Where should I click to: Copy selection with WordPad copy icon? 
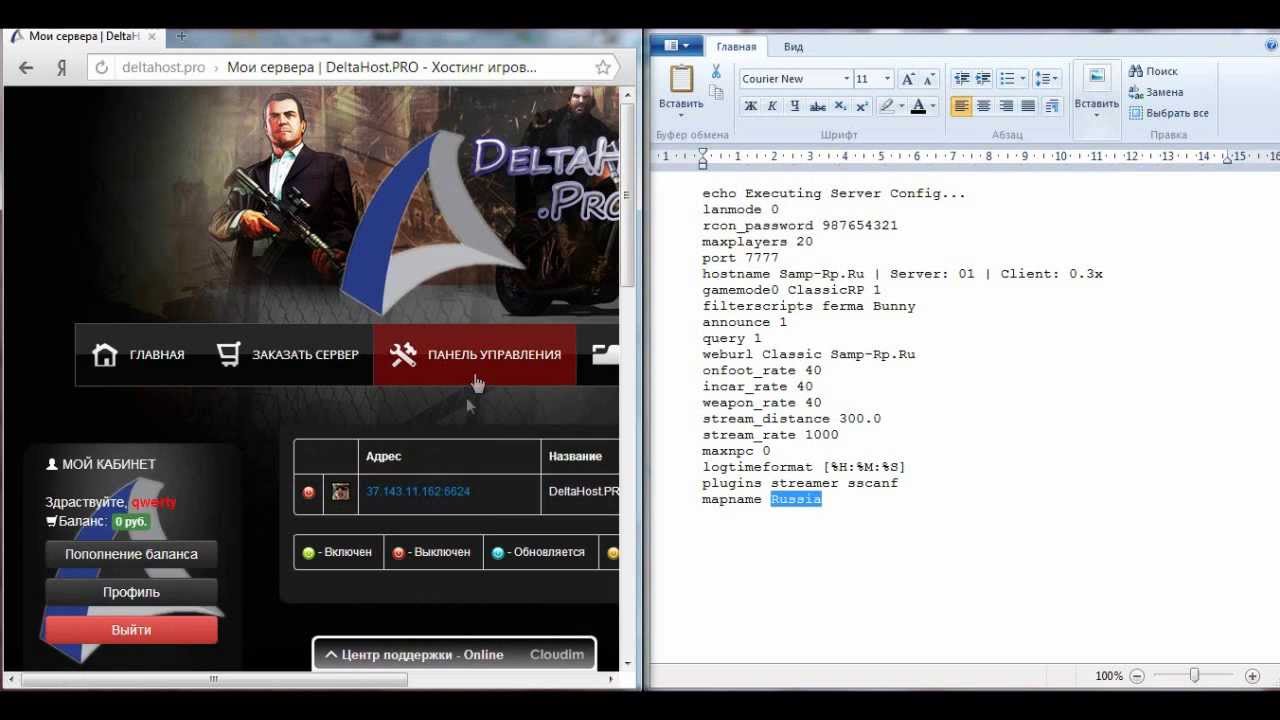click(x=716, y=92)
